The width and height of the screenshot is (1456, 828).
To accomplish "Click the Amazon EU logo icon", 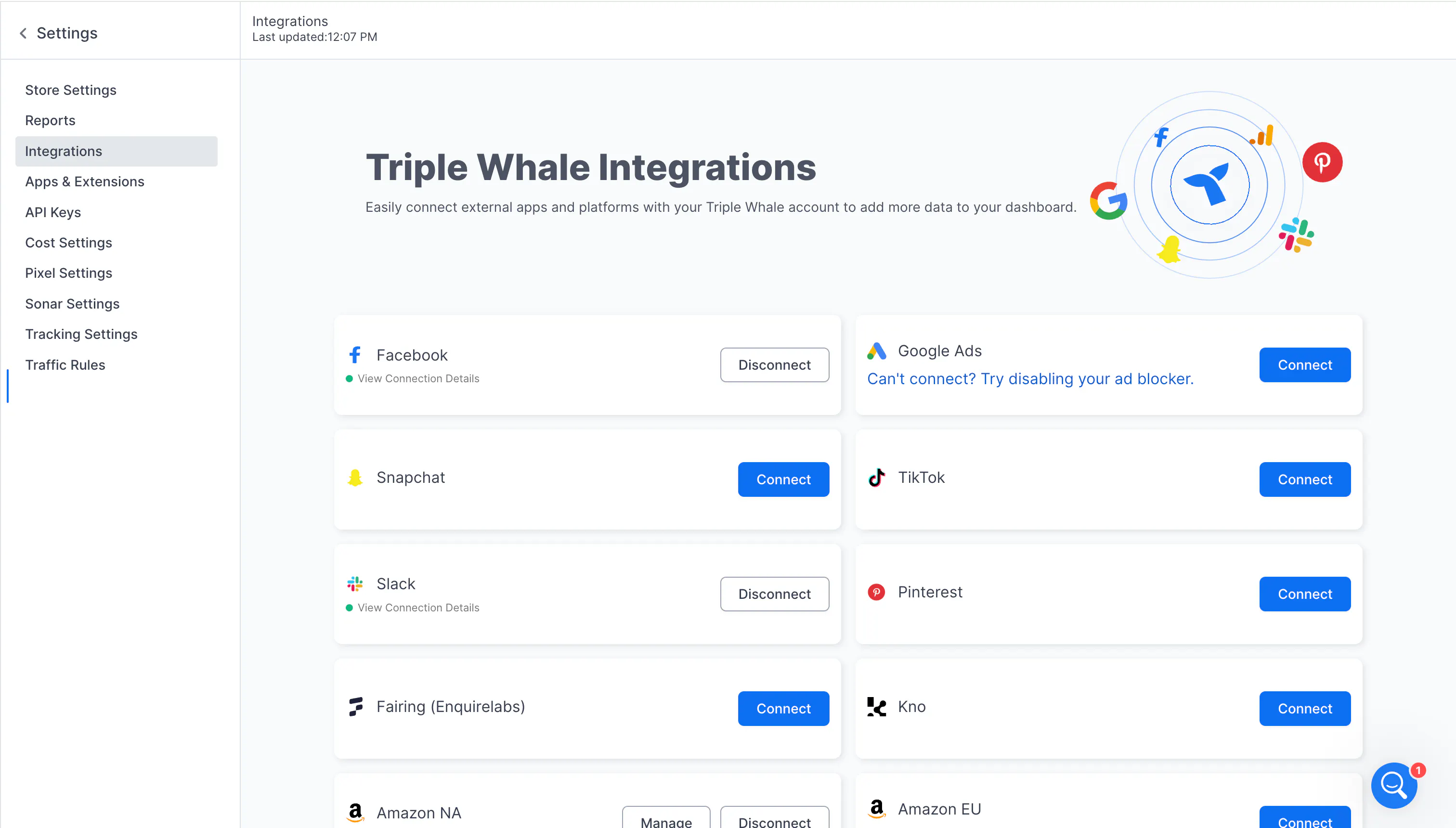I will (x=877, y=809).
